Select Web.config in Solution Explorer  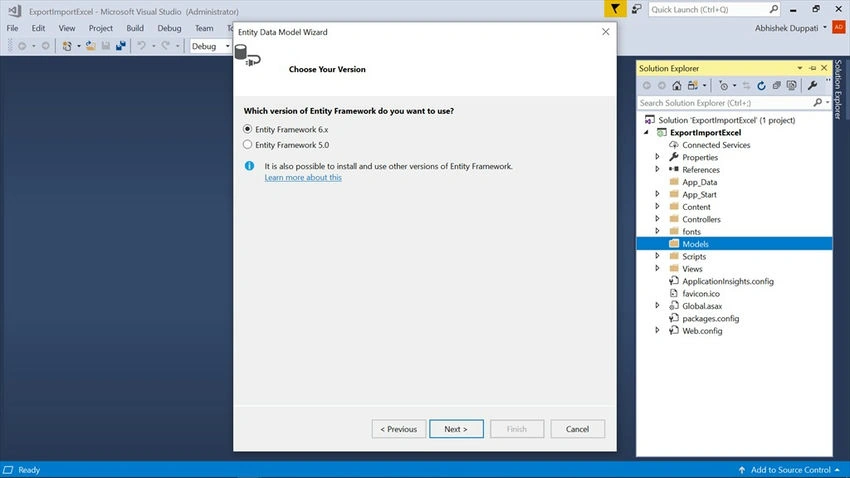[x=702, y=331]
